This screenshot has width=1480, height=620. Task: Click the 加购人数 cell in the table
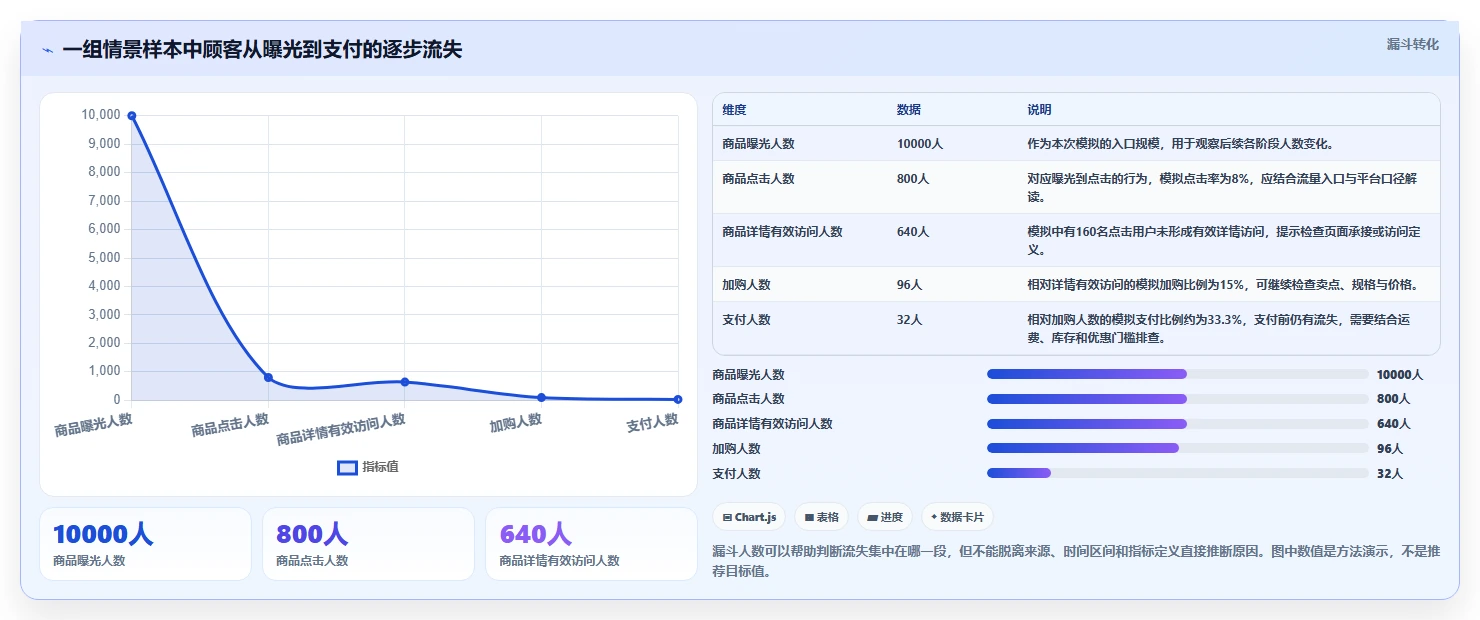coord(746,285)
